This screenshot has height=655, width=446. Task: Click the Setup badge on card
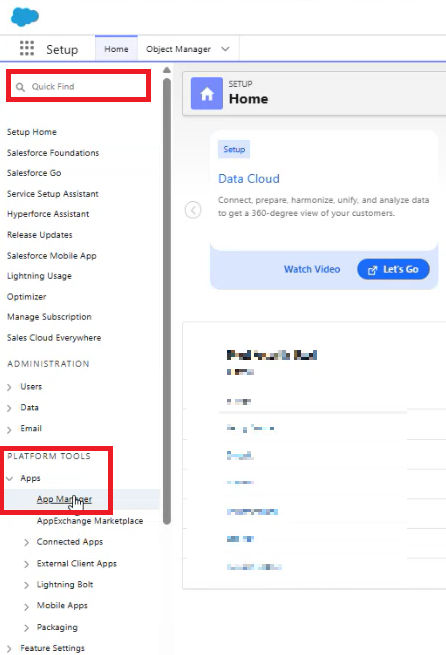(234, 150)
